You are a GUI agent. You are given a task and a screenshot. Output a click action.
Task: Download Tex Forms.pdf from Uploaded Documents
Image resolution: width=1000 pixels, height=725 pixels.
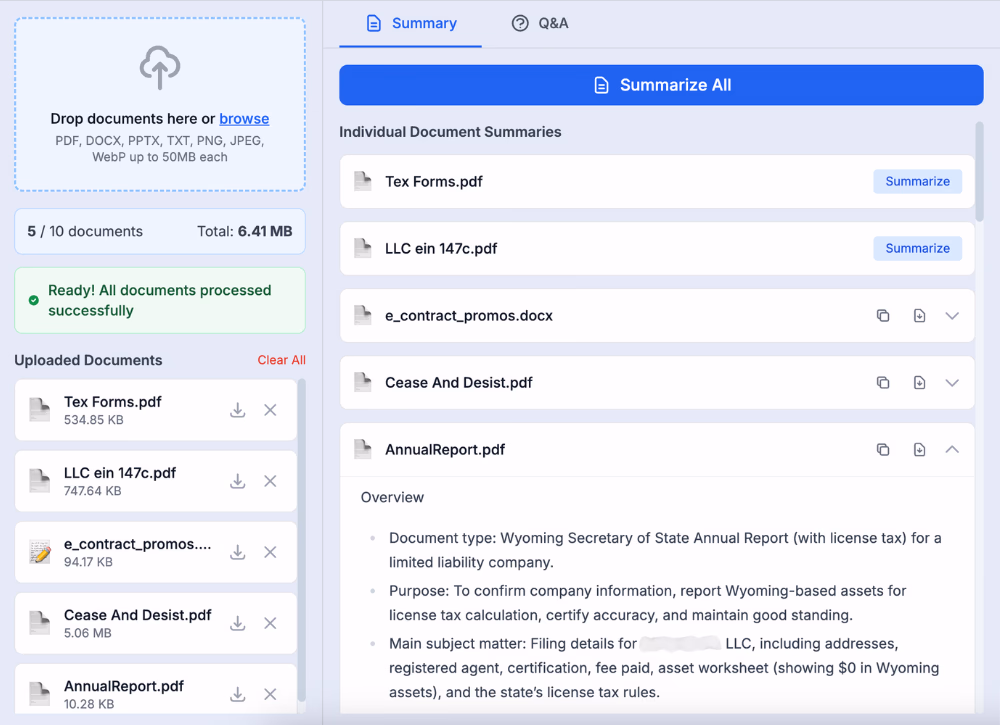point(237,410)
